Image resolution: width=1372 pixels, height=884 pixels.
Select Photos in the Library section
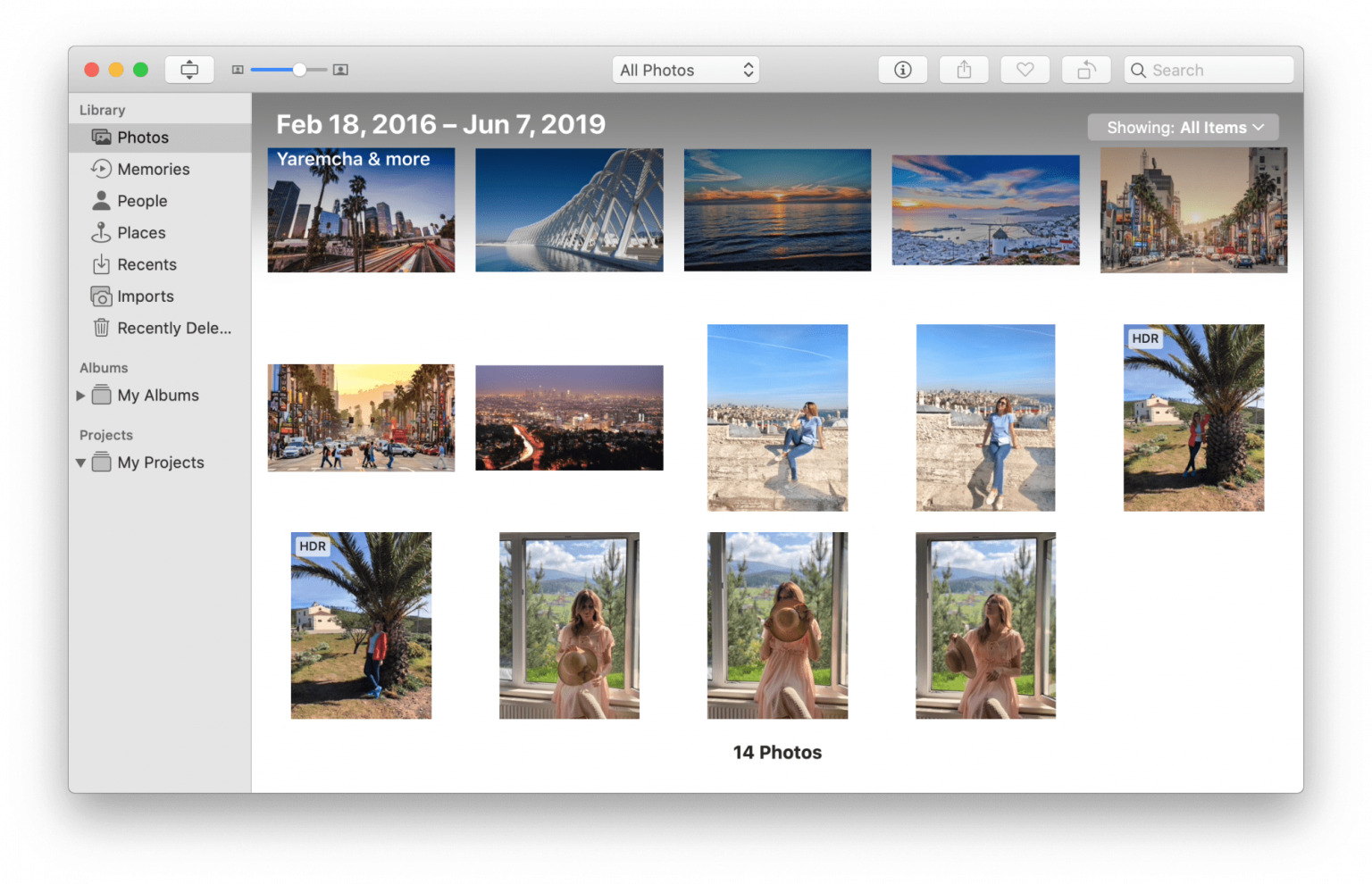(143, 137)
